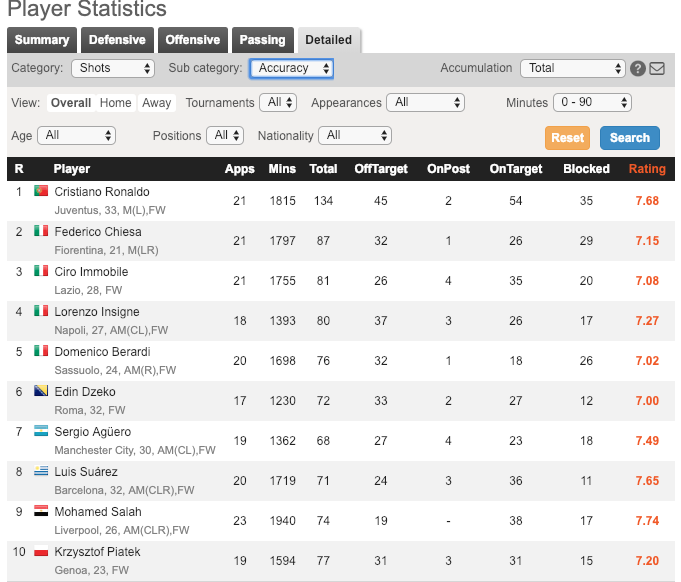
Task: Switch view to Home matches
Action: click(116, 103)
